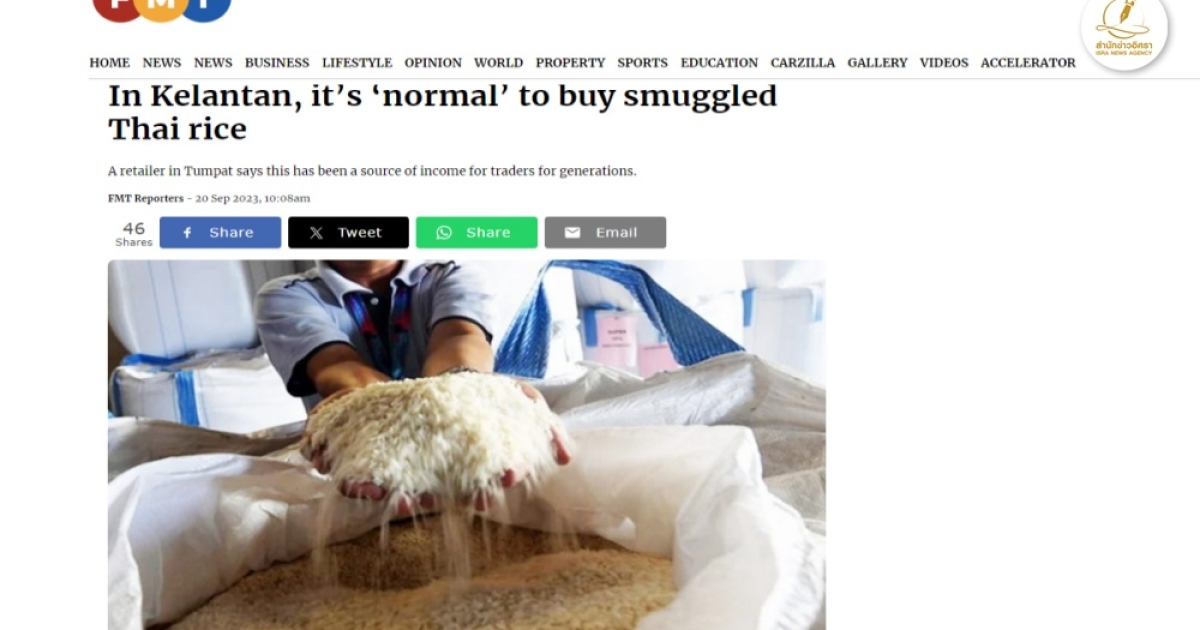Viewport: 1200px width, 630px height.
Task: Open the WORLD section
Action: tap(498, 63)
